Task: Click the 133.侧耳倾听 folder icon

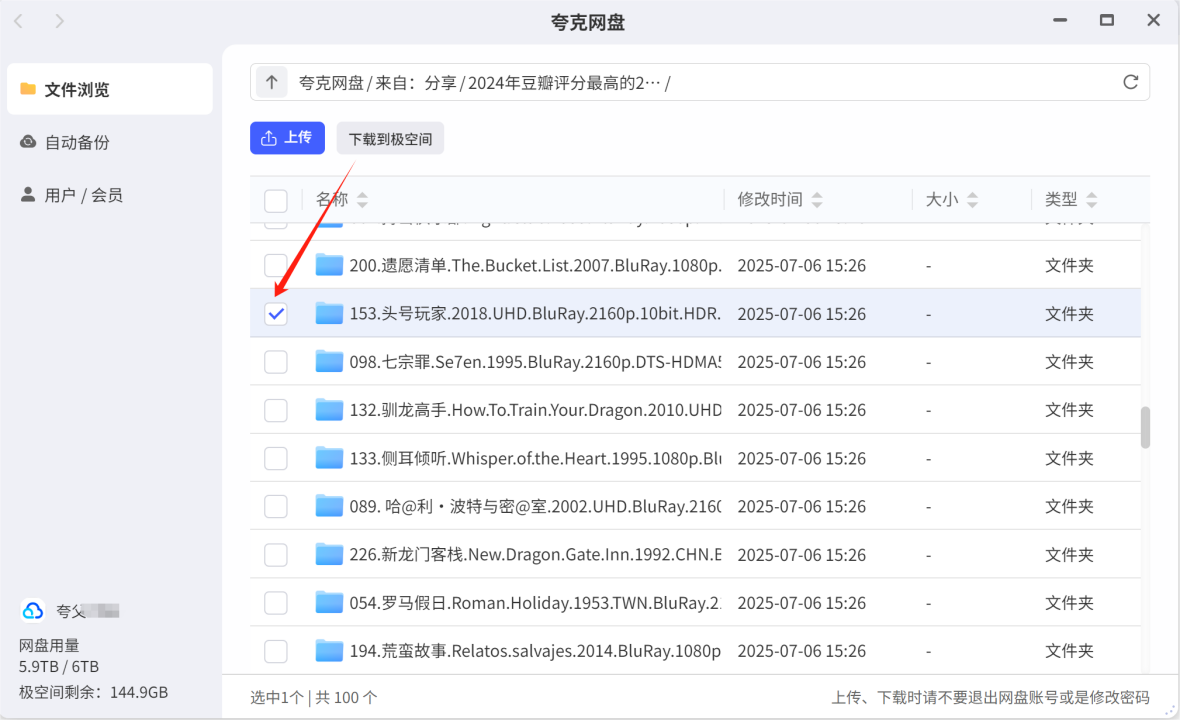Action: pos(329,457)
